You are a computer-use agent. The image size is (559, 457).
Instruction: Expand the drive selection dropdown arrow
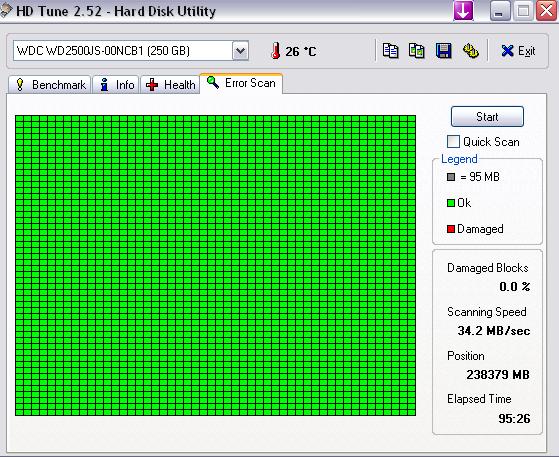coord(240,51)
